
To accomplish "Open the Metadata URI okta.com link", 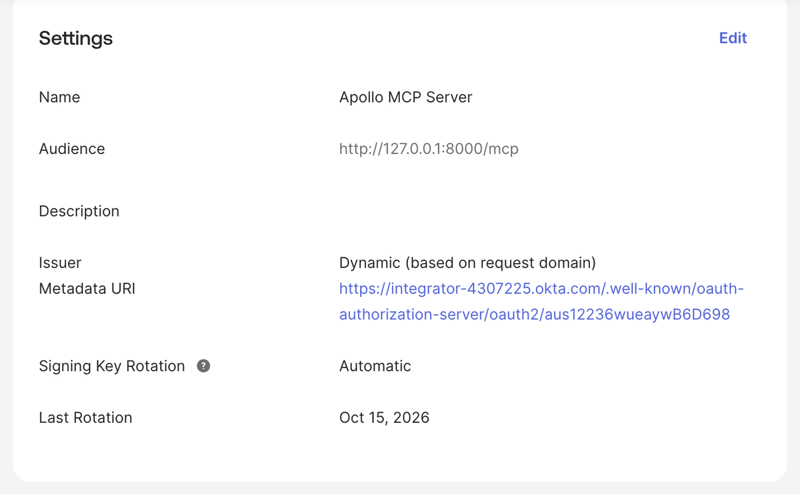I will tap(541, 302).
